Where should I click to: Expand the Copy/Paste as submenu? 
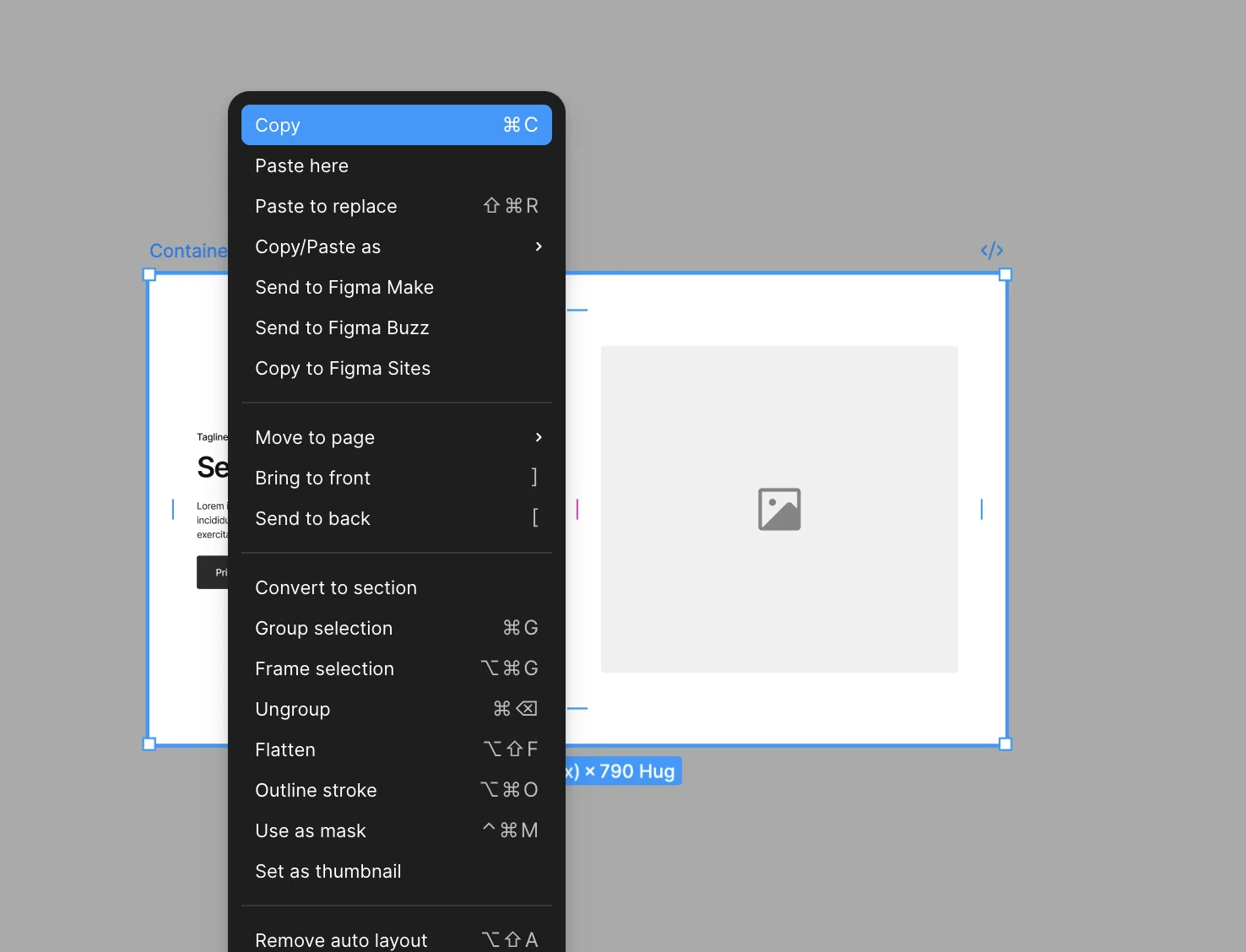pos(396,246)
